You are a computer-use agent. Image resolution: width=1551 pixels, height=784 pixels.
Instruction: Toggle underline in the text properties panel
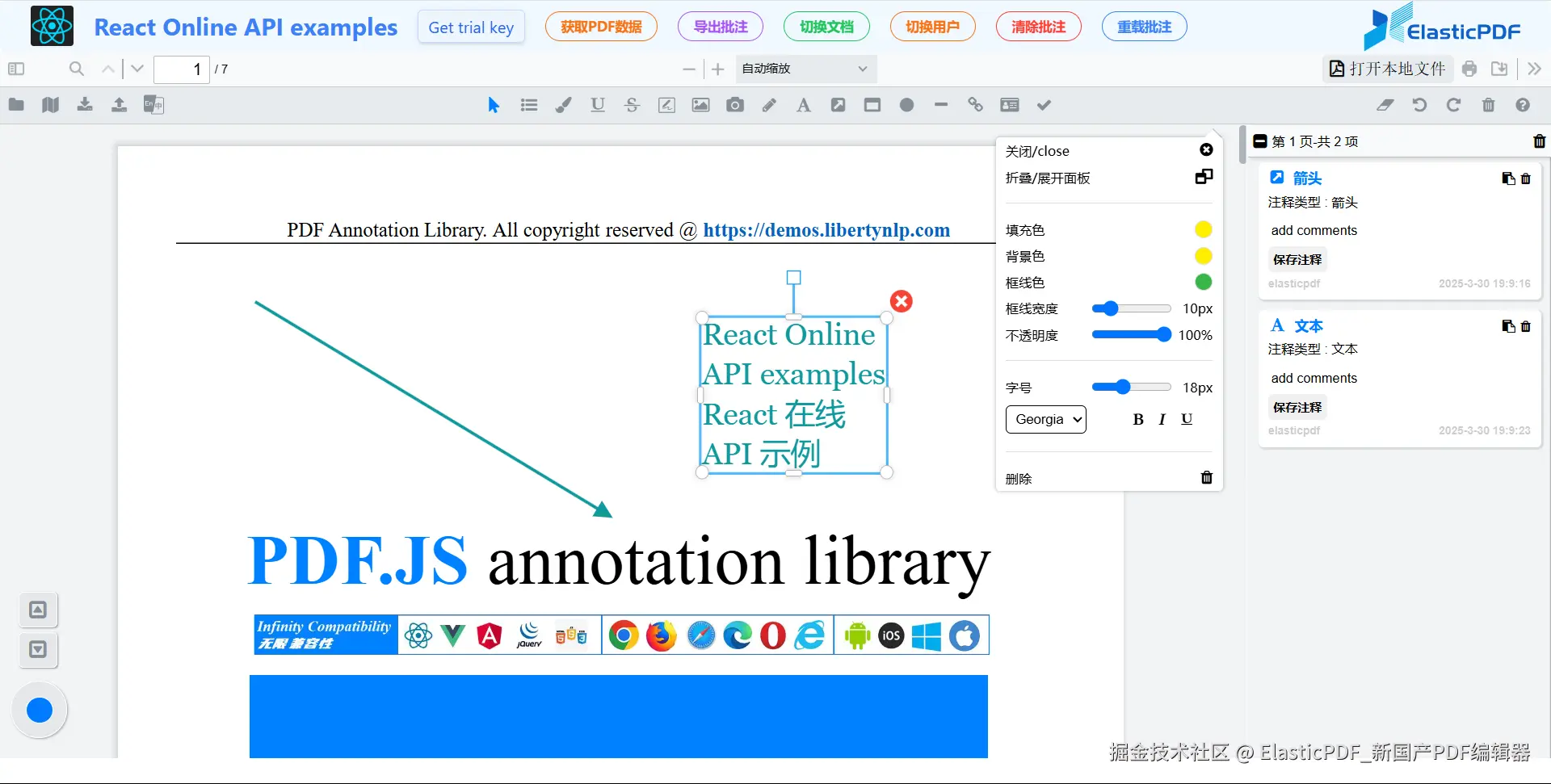1187,419
